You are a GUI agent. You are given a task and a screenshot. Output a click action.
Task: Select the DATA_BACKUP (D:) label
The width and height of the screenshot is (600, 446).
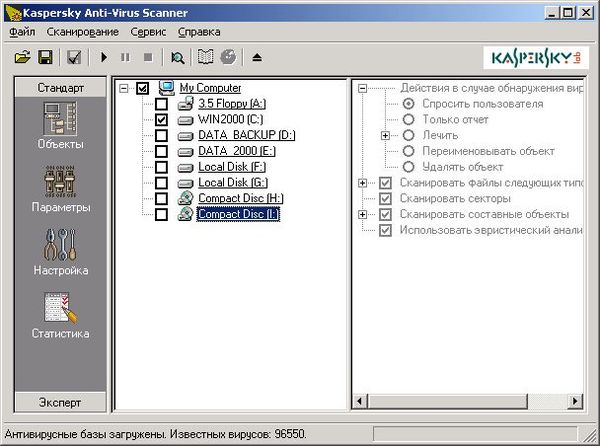pos(246,135)
